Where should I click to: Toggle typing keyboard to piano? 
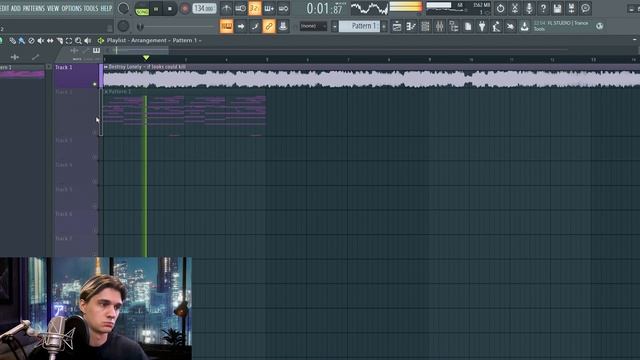tap(226, 26)
